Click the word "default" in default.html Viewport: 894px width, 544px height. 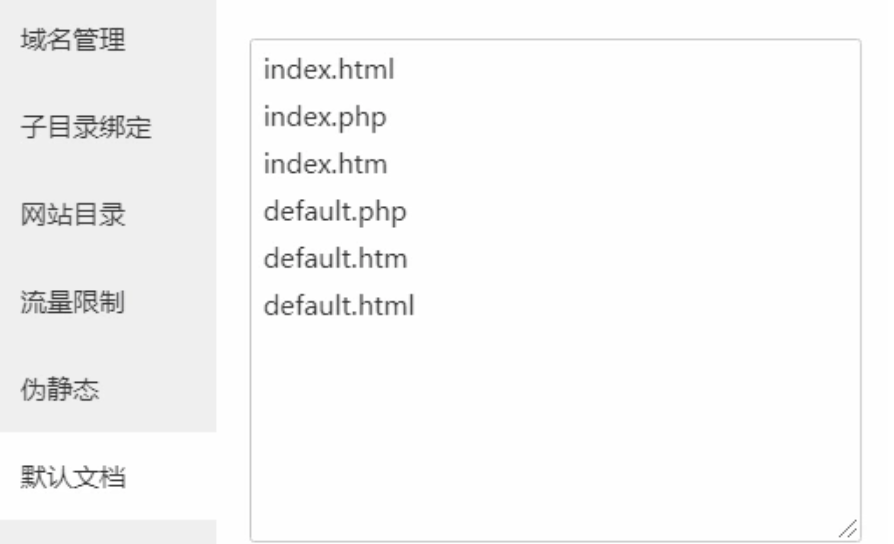click(x=298, y=305)
